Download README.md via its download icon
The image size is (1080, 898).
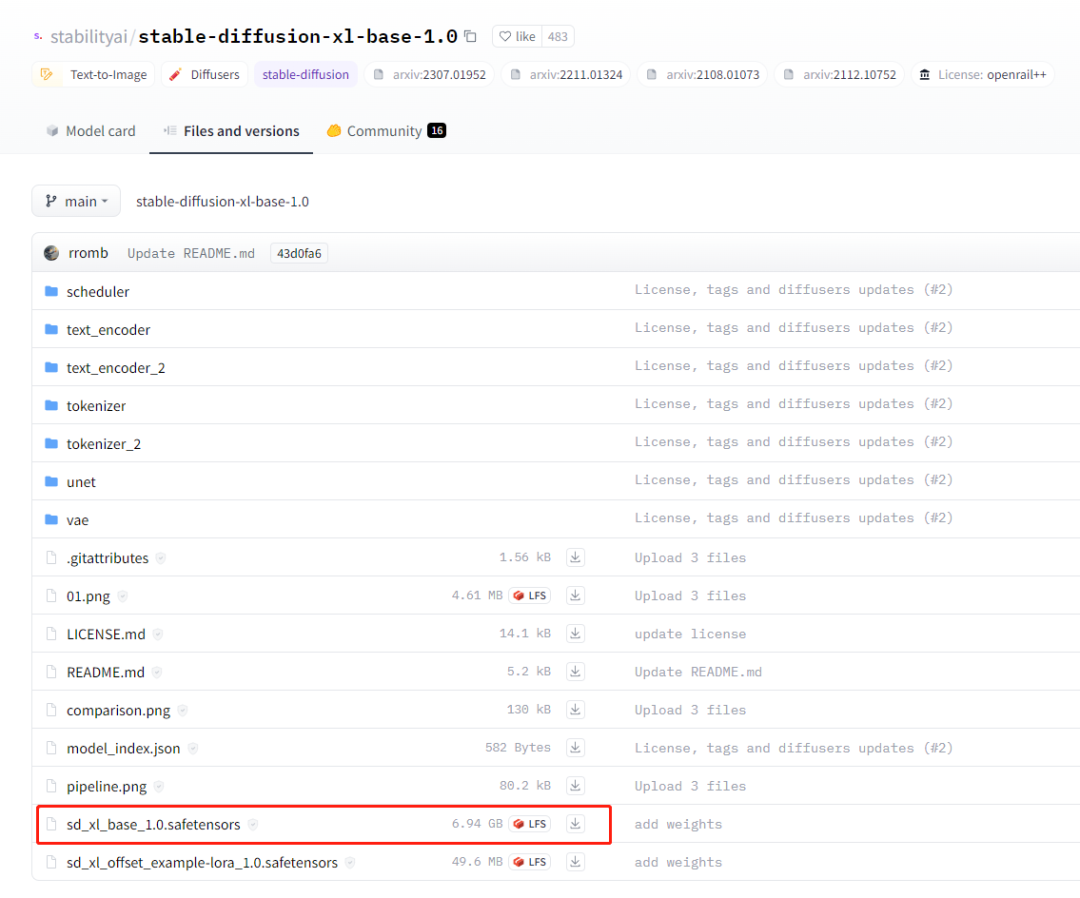[575, 671]
